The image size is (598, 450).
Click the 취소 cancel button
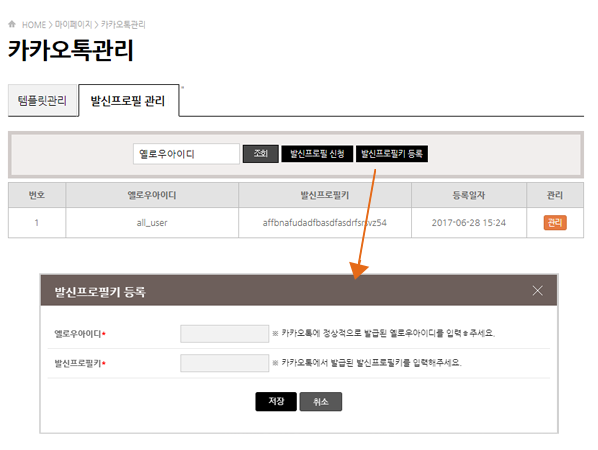320,402
